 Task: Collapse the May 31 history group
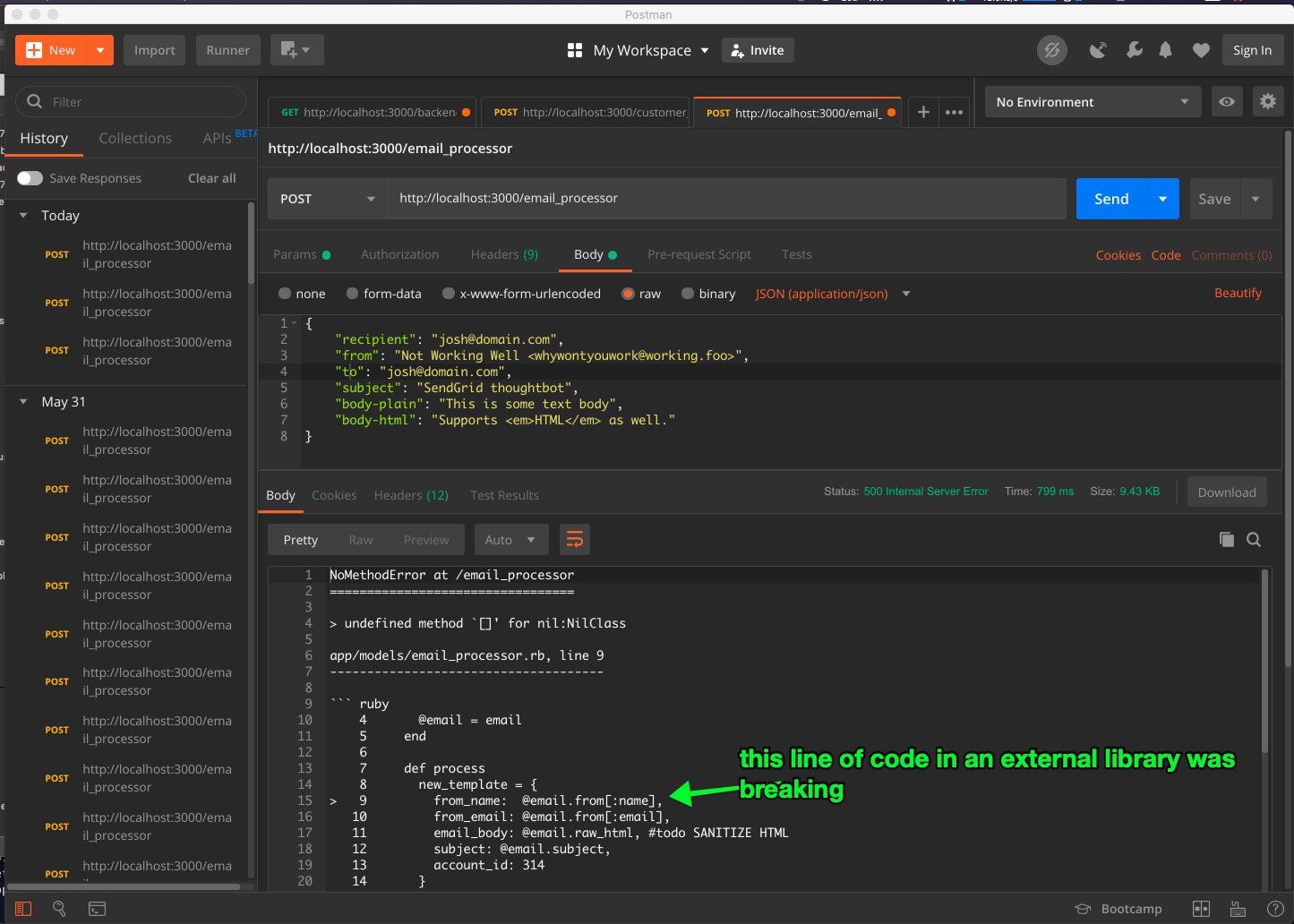(x=23, y=402)
